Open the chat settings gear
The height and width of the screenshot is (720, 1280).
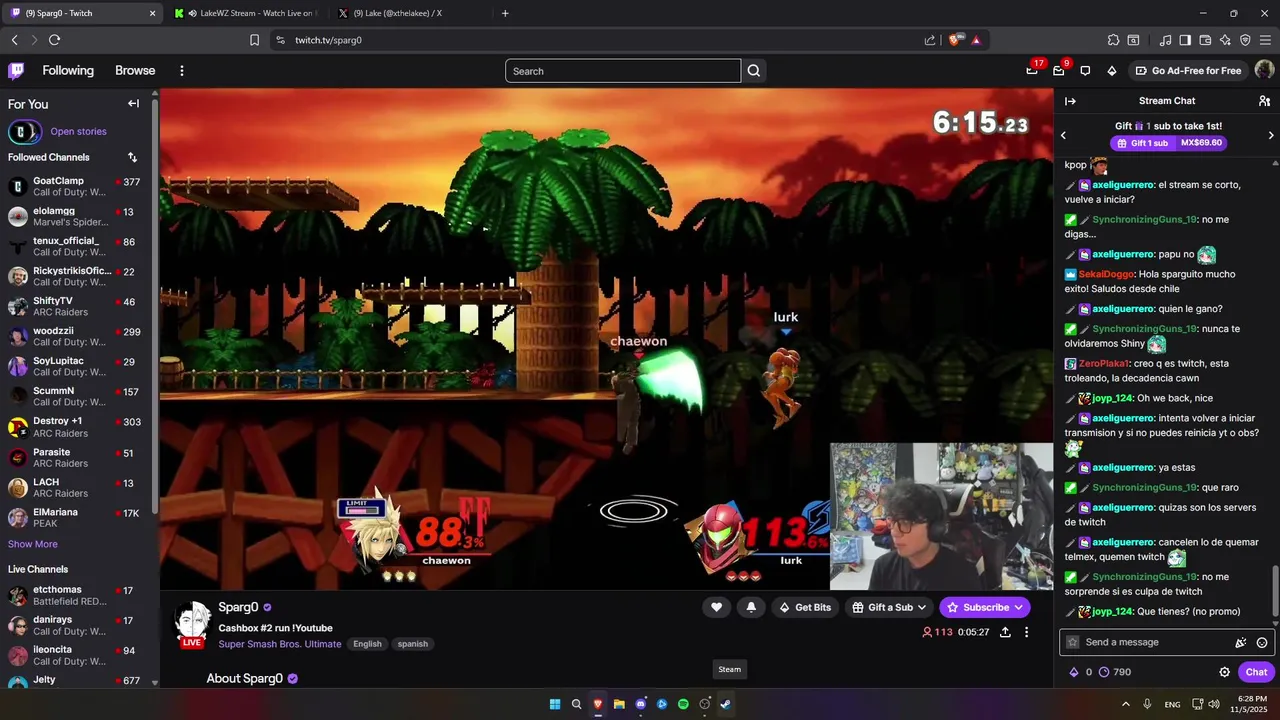click(1224, 672)
